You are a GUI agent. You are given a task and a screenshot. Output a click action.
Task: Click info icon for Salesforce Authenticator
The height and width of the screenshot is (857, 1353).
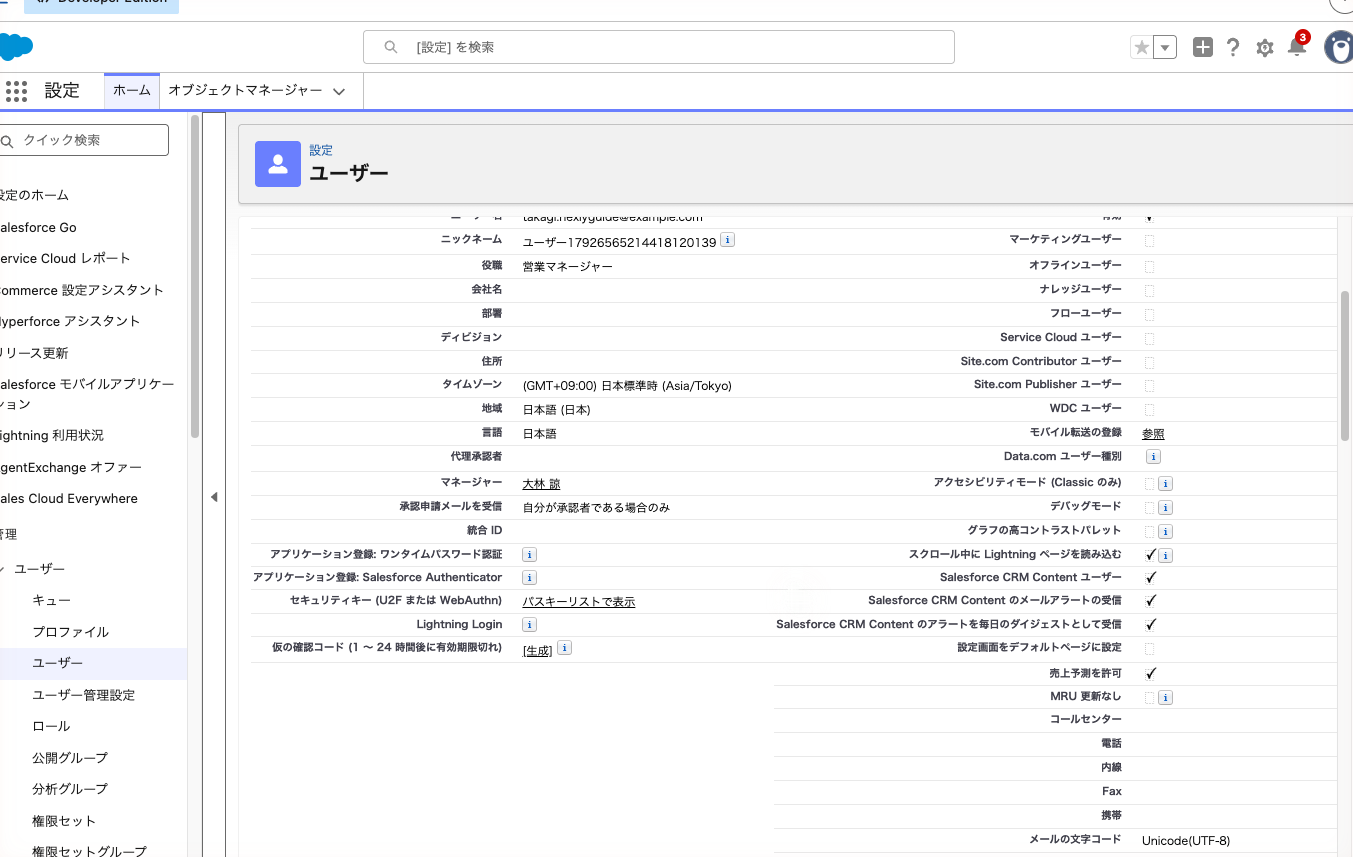pos(530,577)
